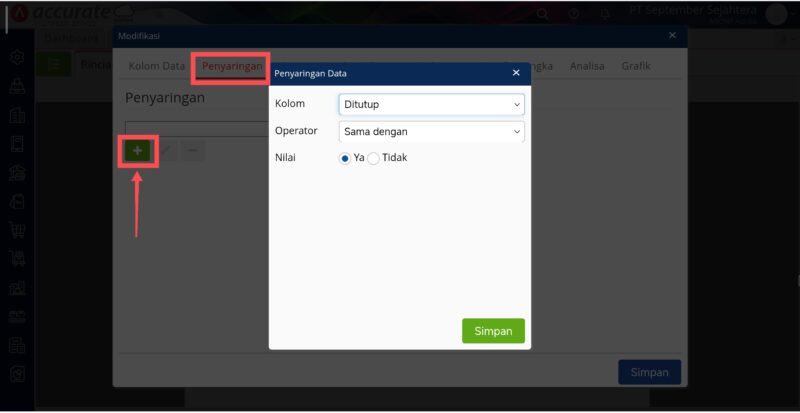Click the blue Simpan button in Modifikasi
The width and height of the screenshot is (800, 413).
click(x=649, y=372)
